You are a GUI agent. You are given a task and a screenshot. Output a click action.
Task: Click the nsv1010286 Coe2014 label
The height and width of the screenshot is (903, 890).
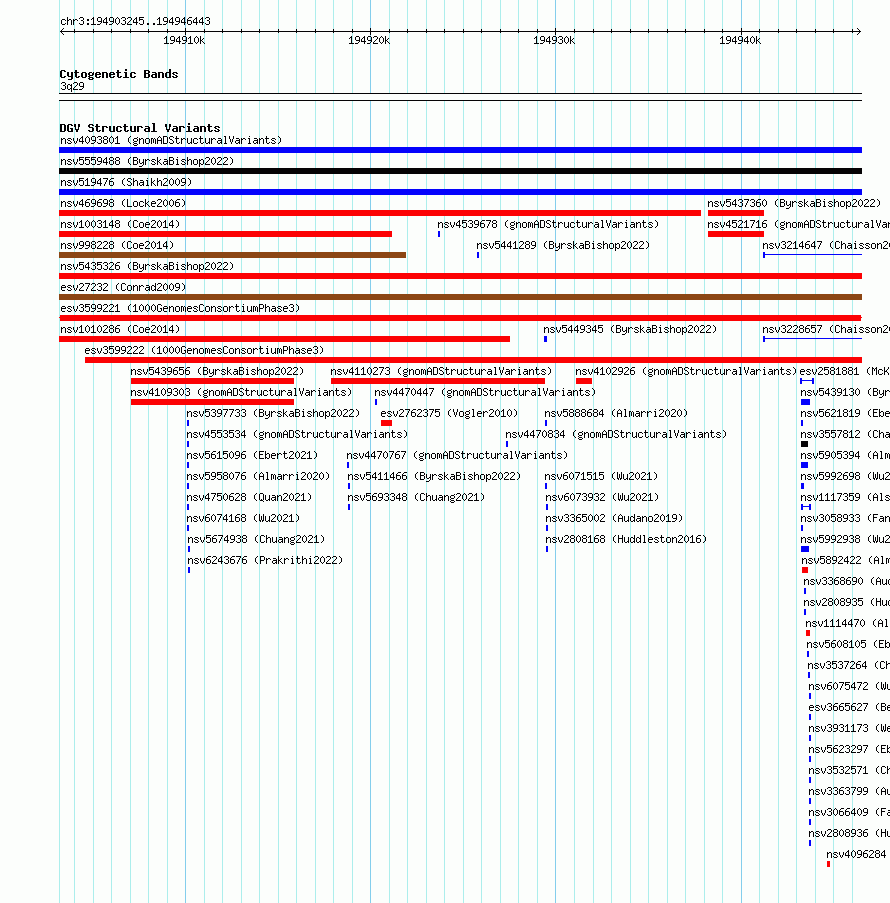click(x=120, y=329)
